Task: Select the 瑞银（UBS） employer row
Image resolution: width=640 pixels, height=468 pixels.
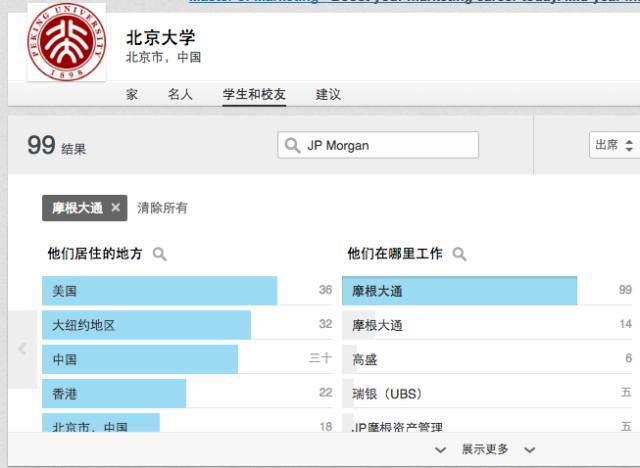Action: coord(487,393)
